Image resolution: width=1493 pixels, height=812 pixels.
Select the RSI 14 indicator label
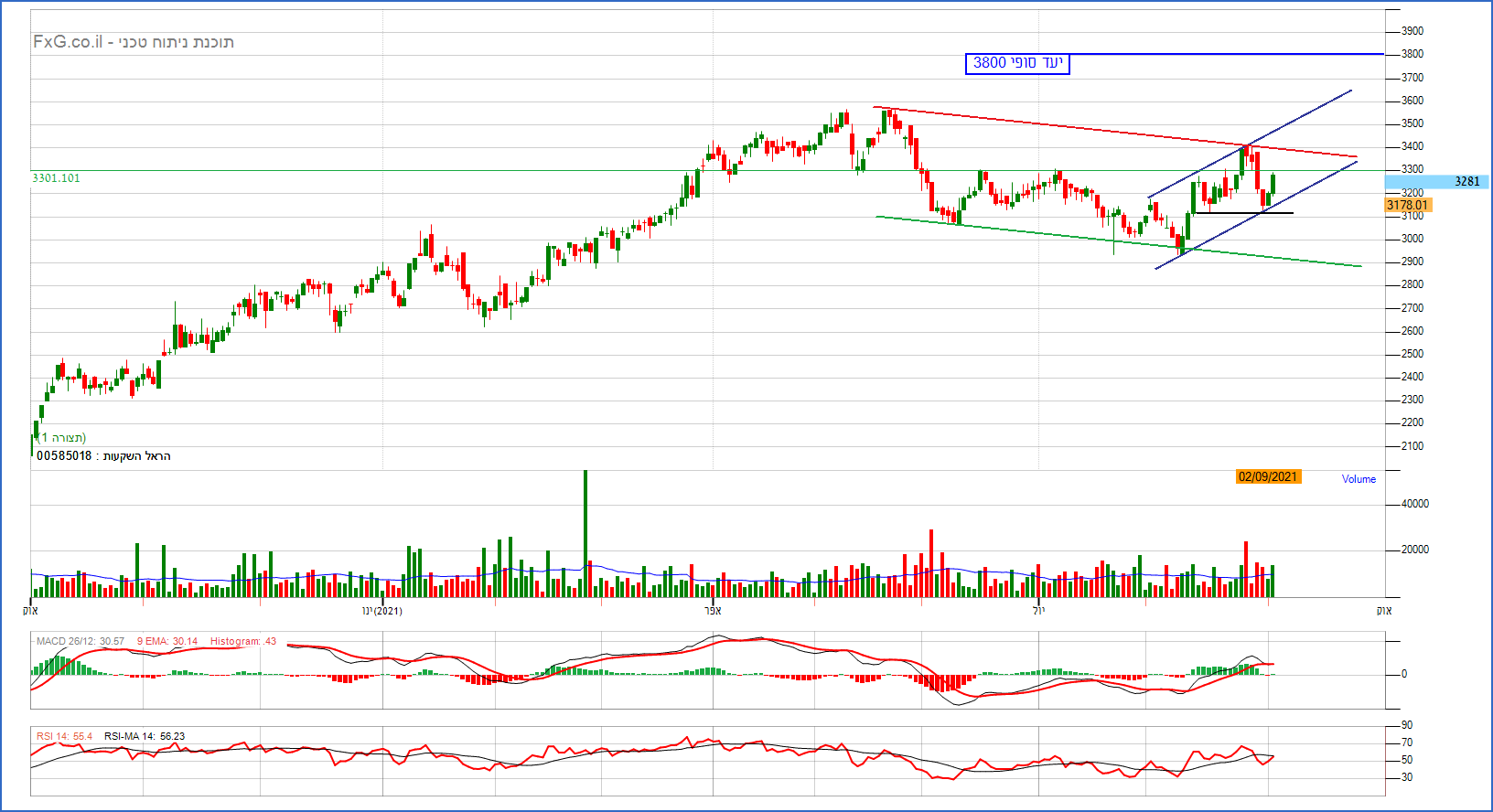[64, 736]
